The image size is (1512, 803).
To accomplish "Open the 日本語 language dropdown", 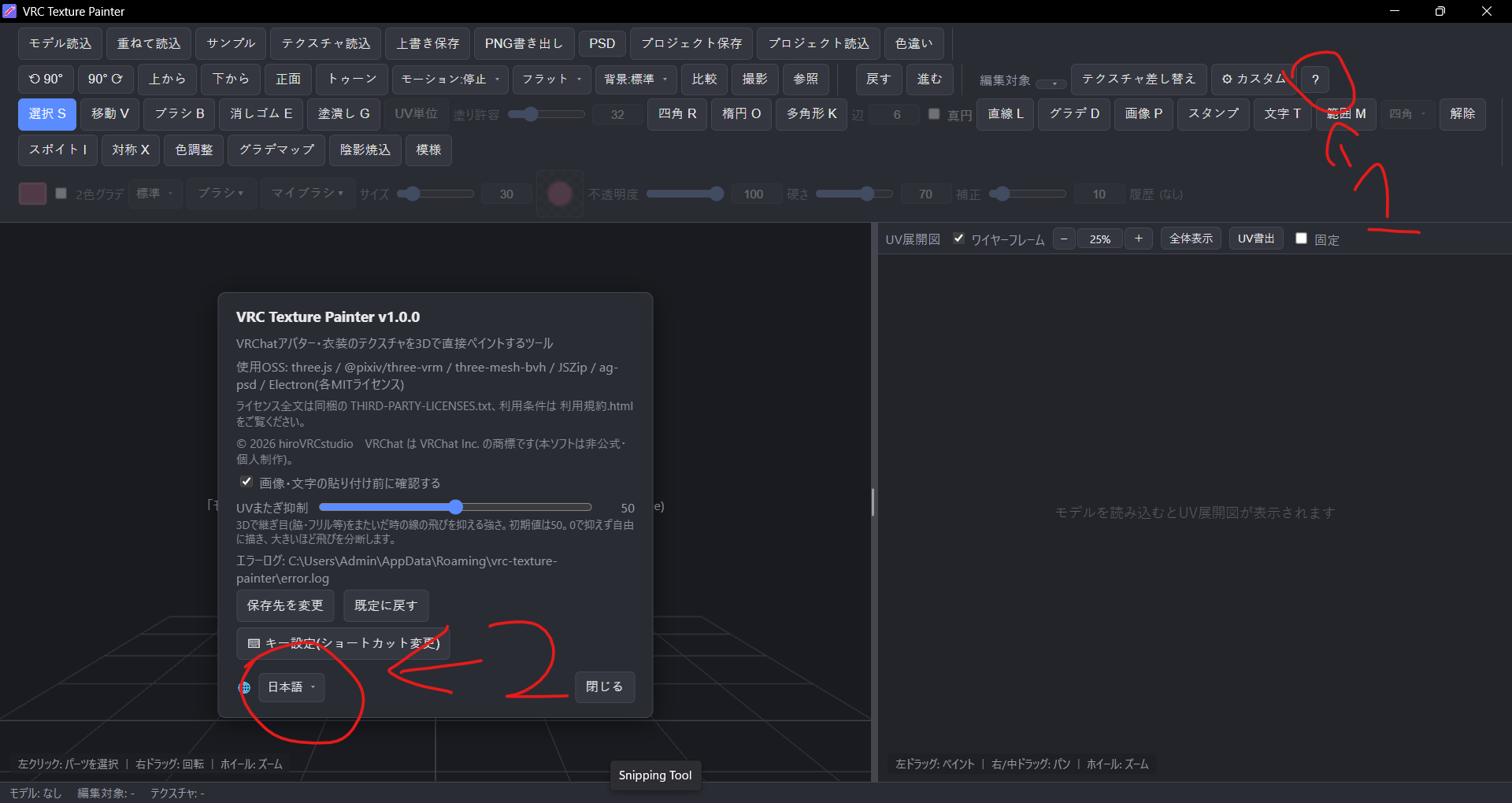I will [292, 687].
